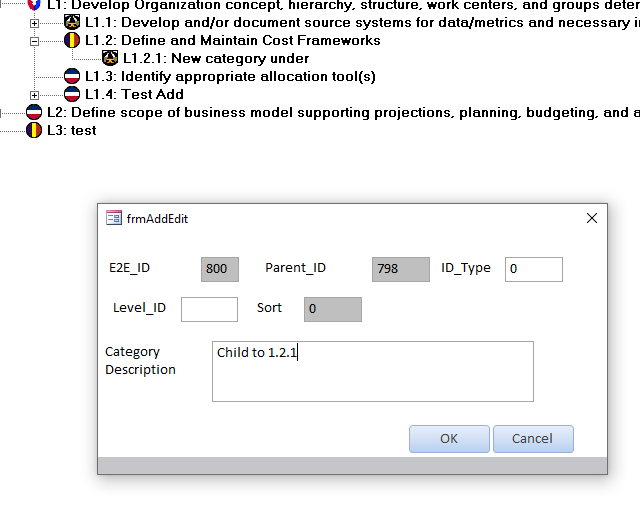Click the Sort label
This screenshot has height=509, width=640.
coord(269,307)
